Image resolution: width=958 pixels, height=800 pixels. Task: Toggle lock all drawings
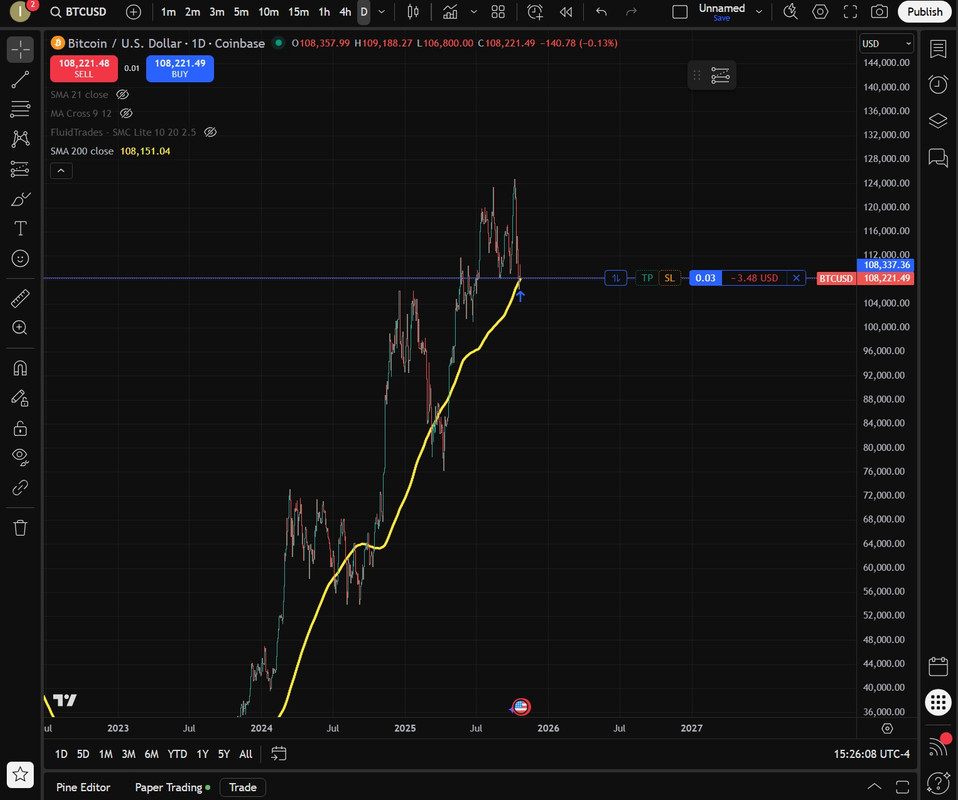[20, 428]
